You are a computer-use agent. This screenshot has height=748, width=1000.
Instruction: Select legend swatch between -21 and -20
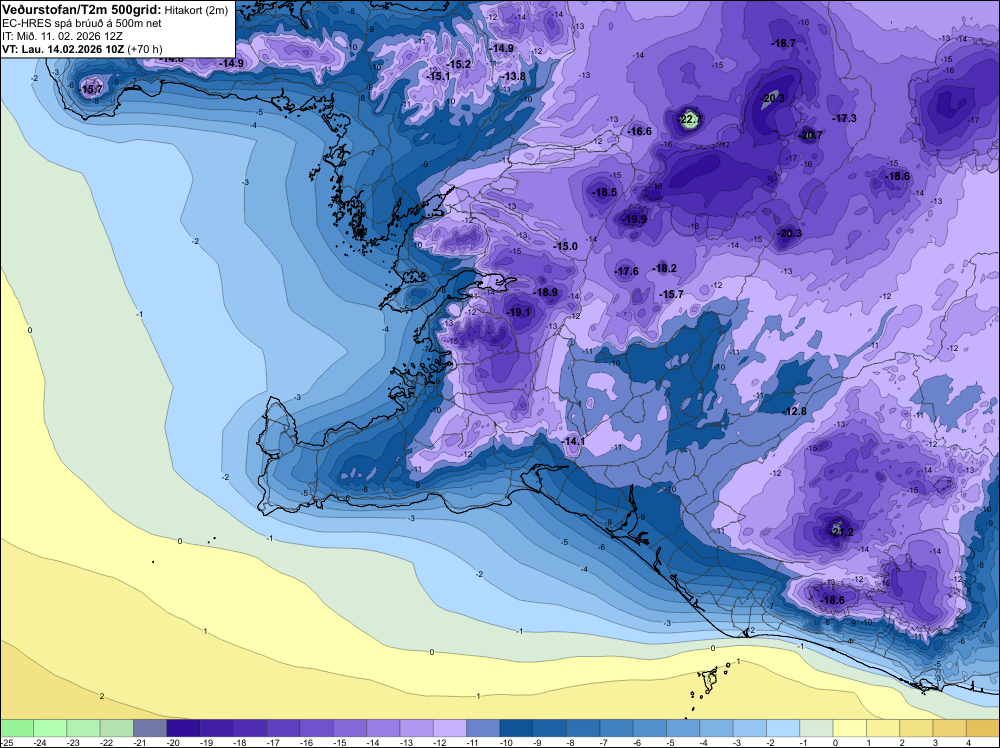(150, 728)
